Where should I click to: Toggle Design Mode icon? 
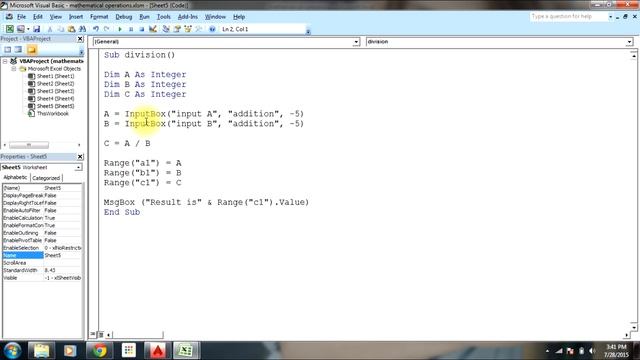(x=153, y=29)
